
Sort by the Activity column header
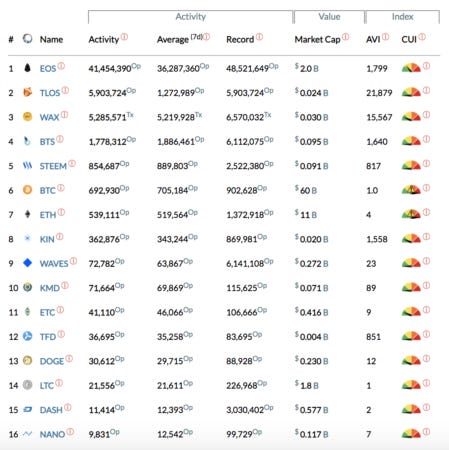pos(104,40)
